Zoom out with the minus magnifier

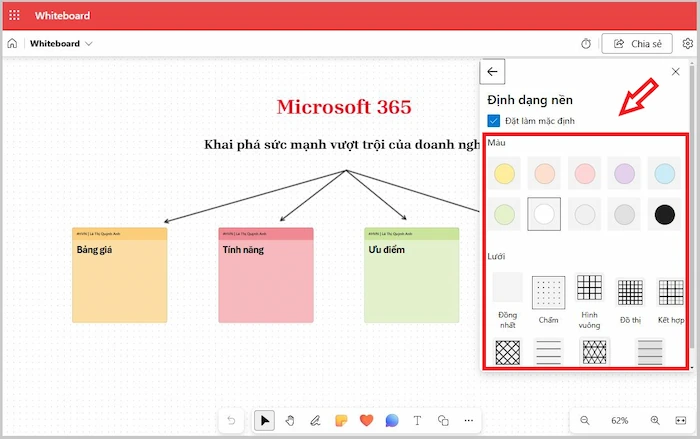(584, 420)
